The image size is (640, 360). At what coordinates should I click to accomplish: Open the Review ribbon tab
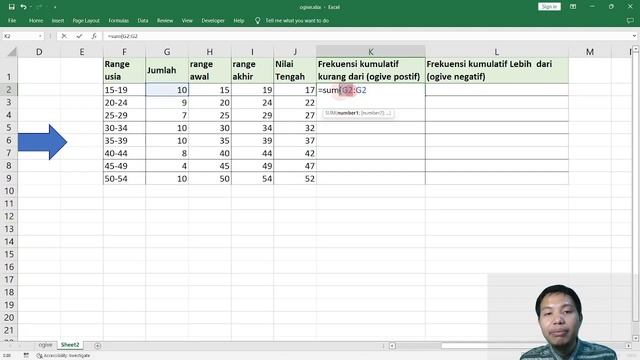coord(165,20)
